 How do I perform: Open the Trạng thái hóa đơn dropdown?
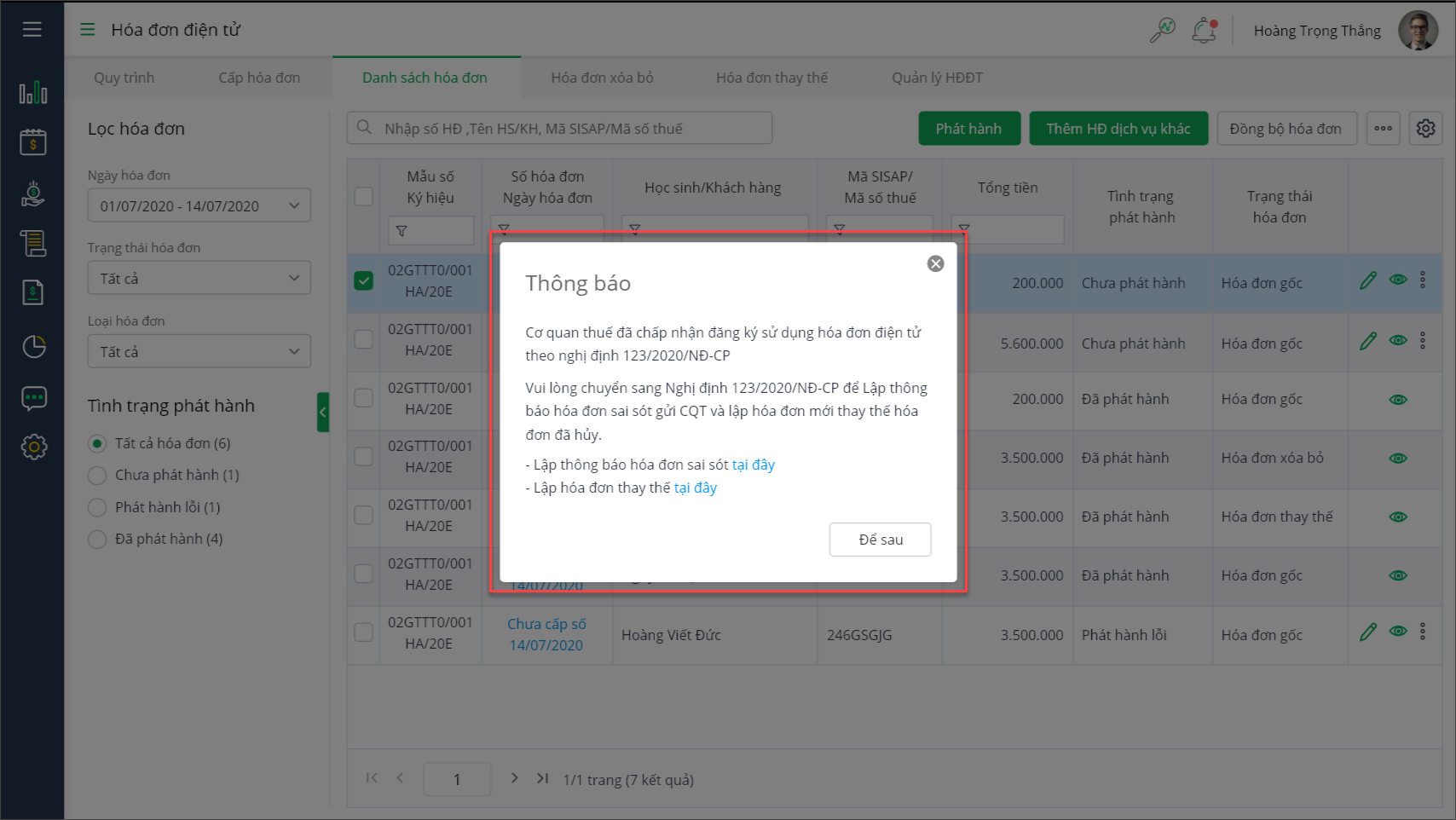[x=199, y=279]
